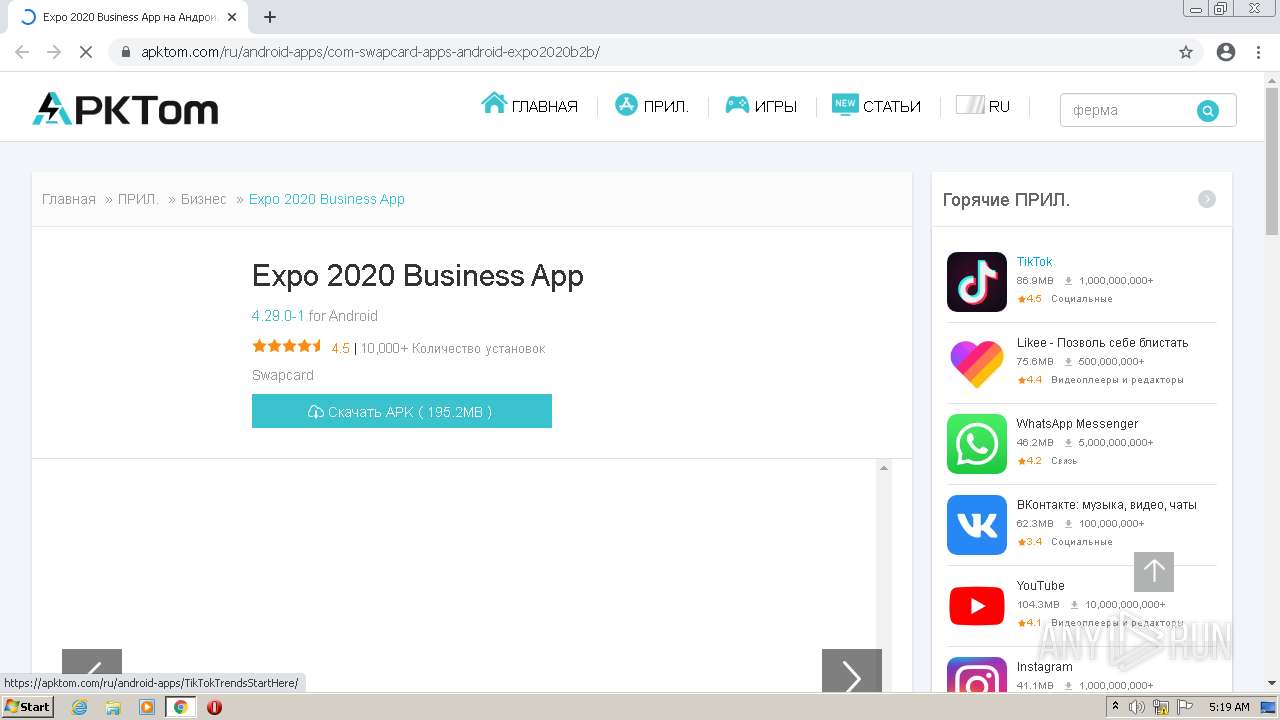
Task: Close the Expo 2020 Business App tab
Action: (x=232, y=17)
